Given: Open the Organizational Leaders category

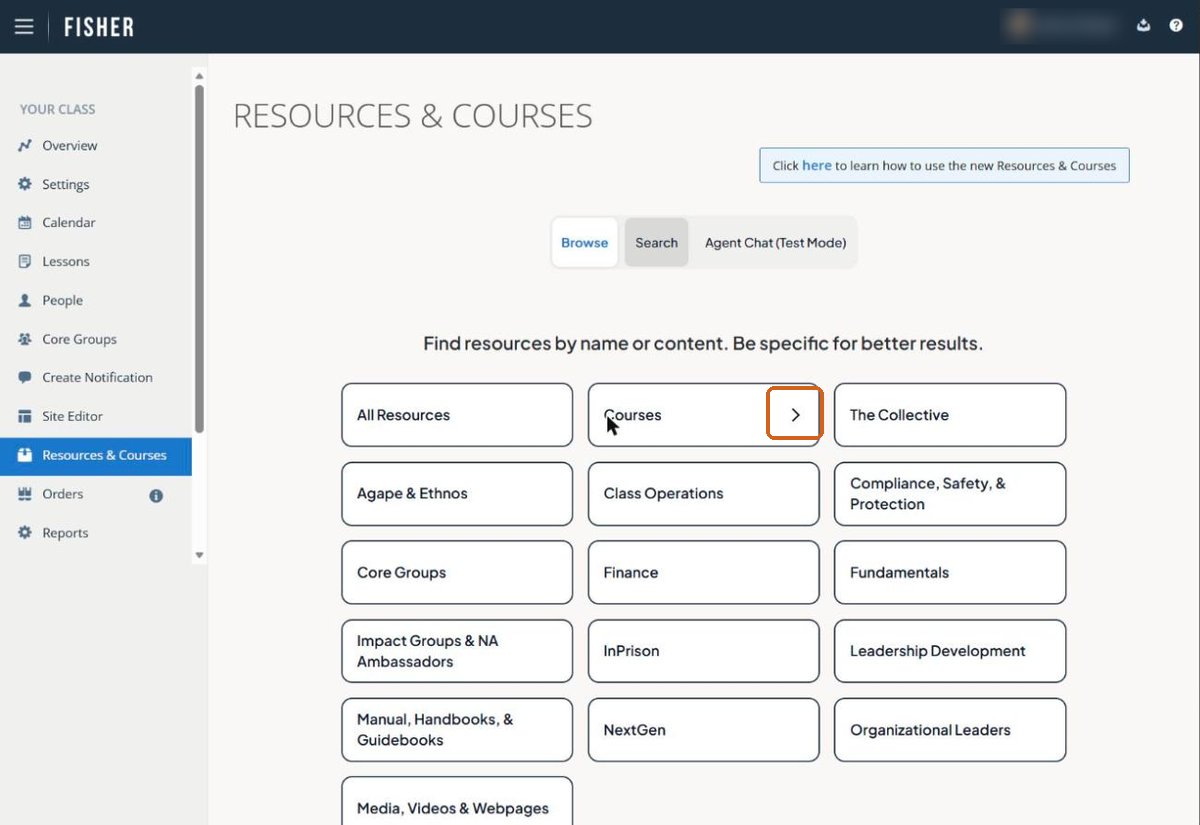Looking at the screenshot, I should point(950,730).
